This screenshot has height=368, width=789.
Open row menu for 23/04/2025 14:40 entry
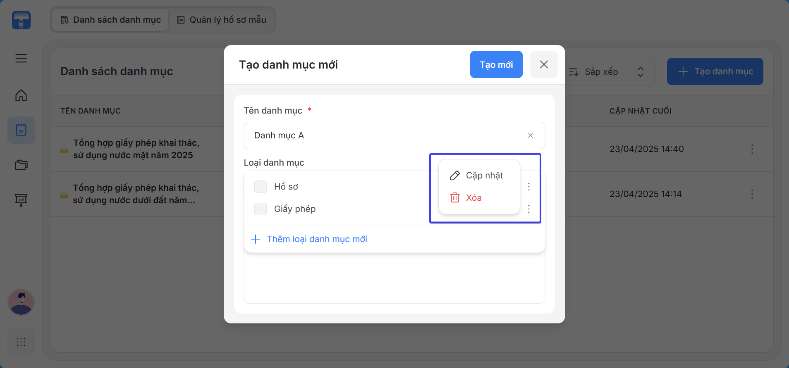coord(752,149)
